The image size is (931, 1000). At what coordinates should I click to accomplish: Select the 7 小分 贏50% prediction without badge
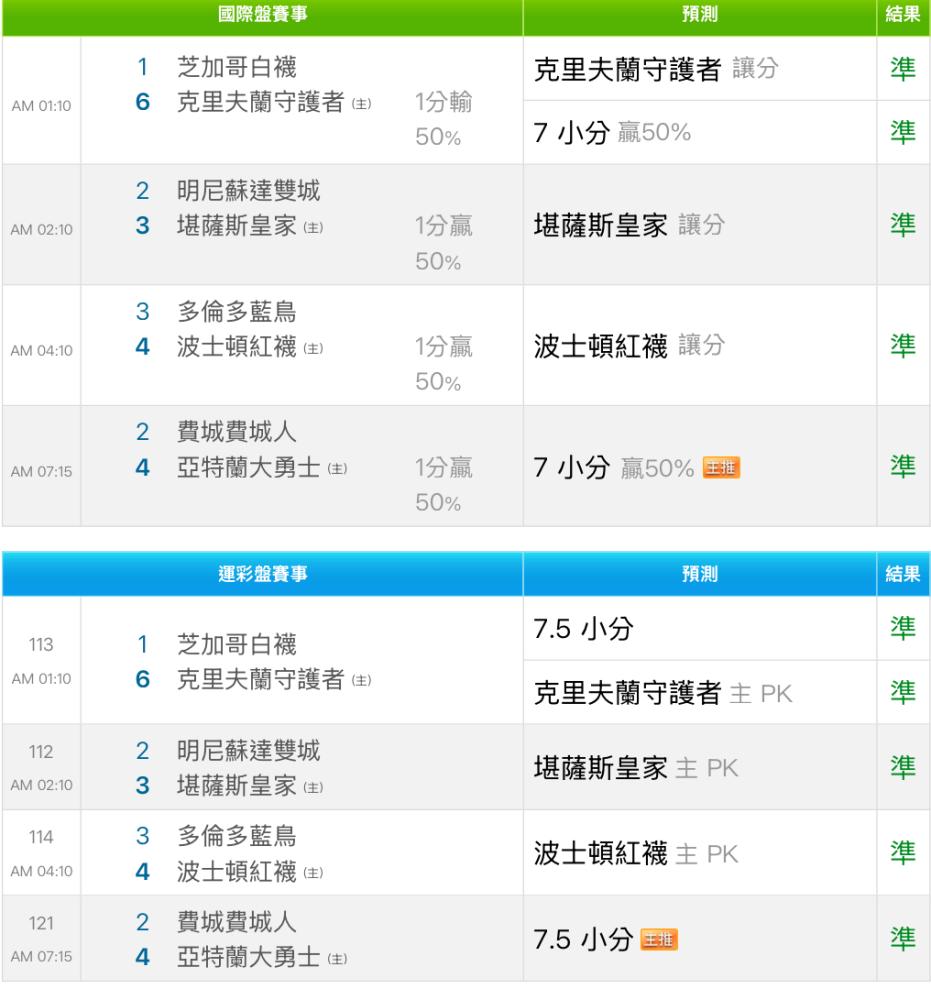(x=612, y=133)
